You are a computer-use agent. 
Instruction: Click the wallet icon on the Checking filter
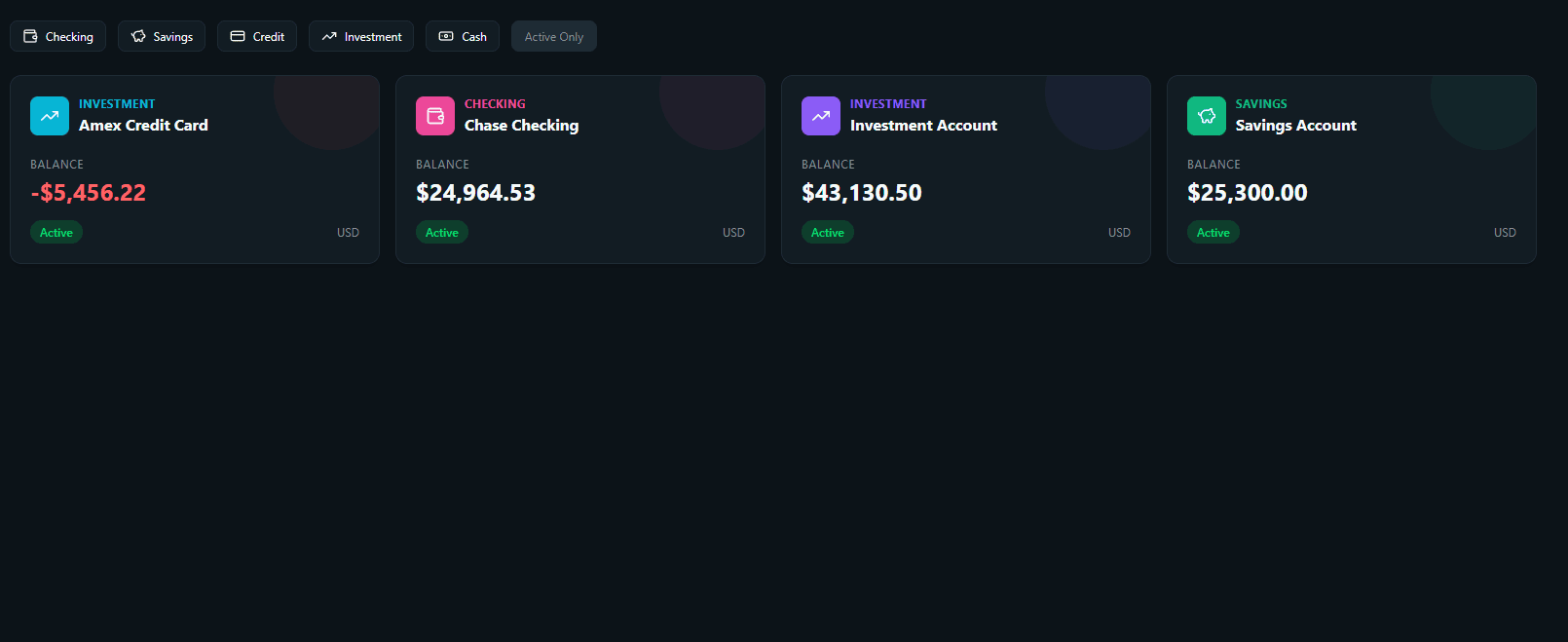(x=30, y=36)
